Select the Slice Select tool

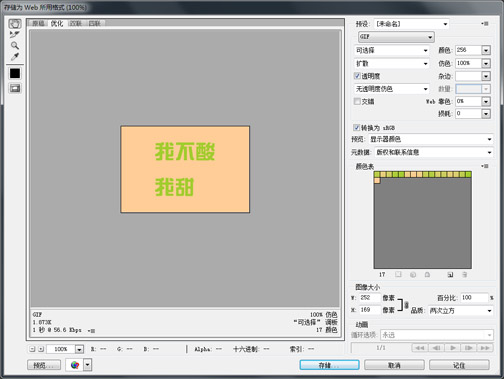point(15,34)
